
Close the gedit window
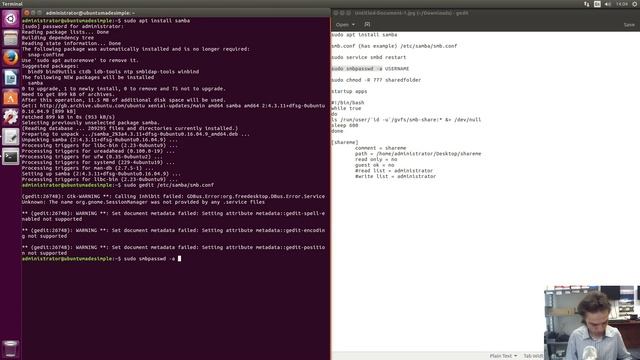[x=336, y=13]
